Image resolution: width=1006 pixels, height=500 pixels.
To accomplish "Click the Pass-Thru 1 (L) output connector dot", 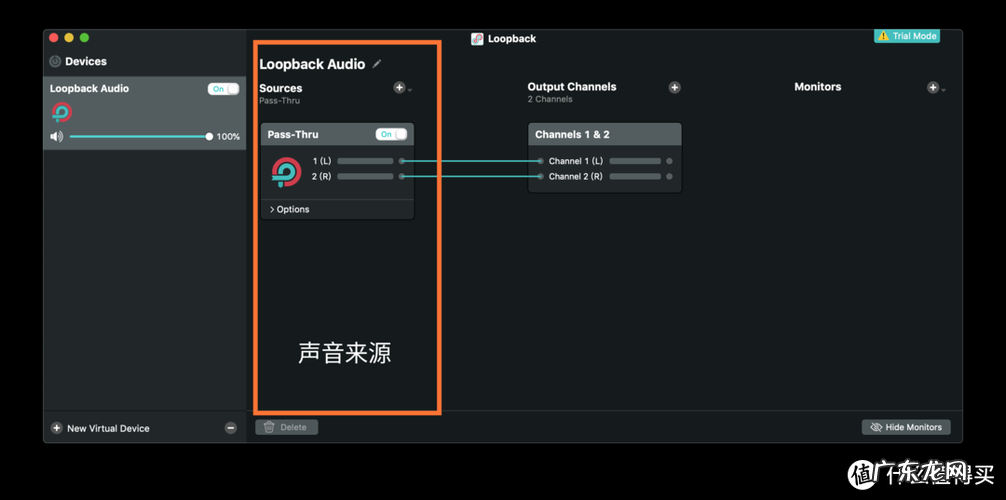I will 402,161.
